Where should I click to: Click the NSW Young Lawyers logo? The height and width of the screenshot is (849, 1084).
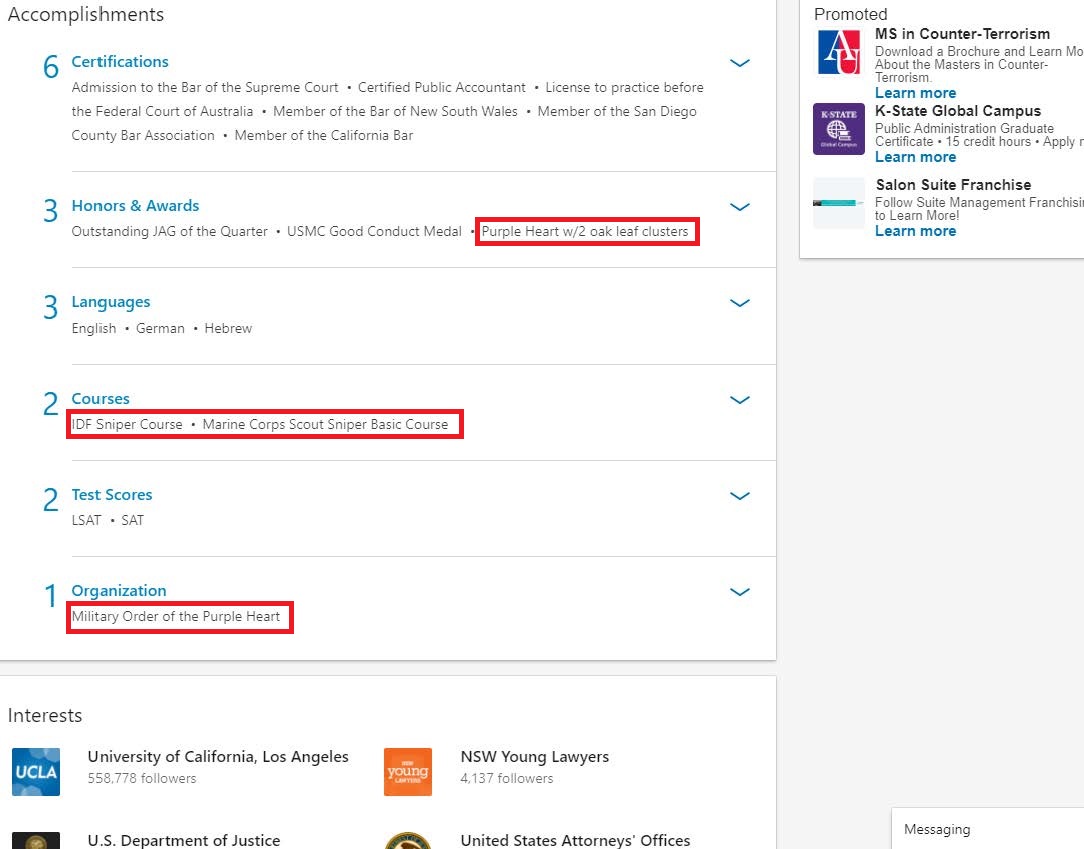(408, 772)
